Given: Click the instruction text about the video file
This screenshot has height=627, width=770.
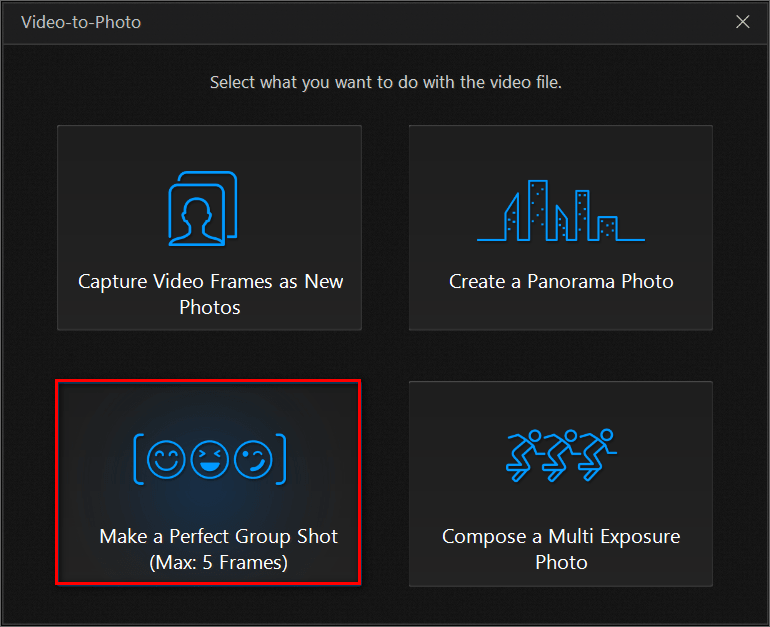Looking at the screenshot, I should tap(385, 82).
